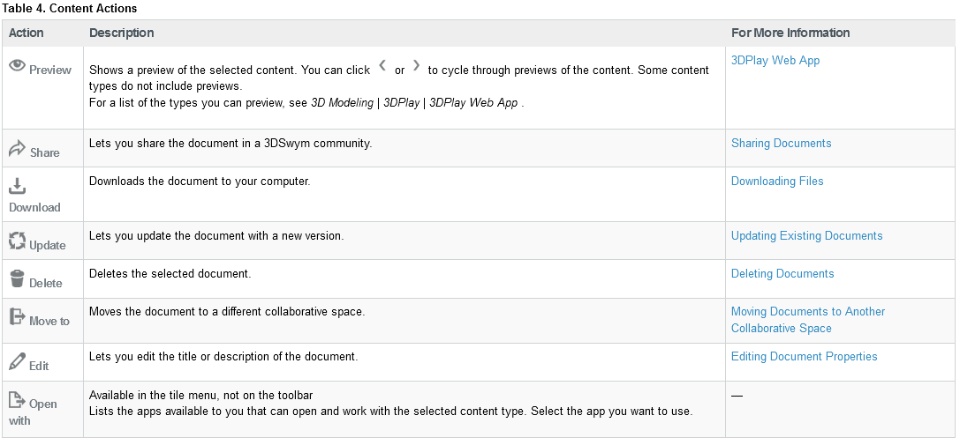Click the right chevron preview arrow
960x445 pixels.
pyautogui.click(x=417, y=67)
